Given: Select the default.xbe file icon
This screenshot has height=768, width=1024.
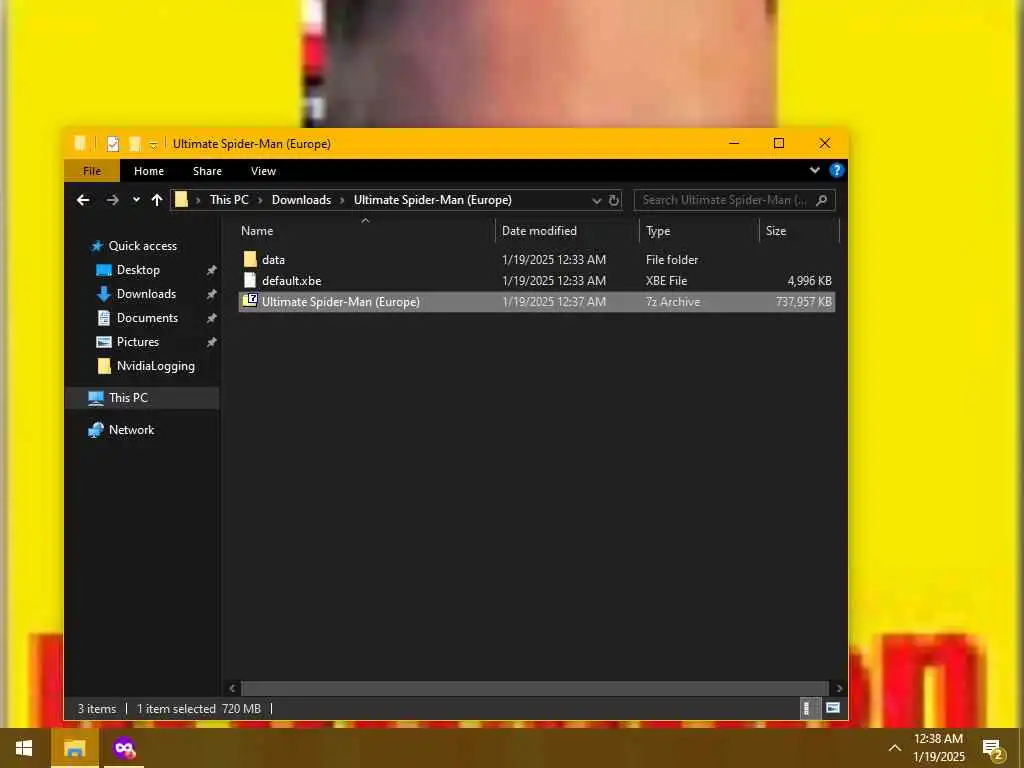Looking at the screenshot, I should click(x=249, y=280).
